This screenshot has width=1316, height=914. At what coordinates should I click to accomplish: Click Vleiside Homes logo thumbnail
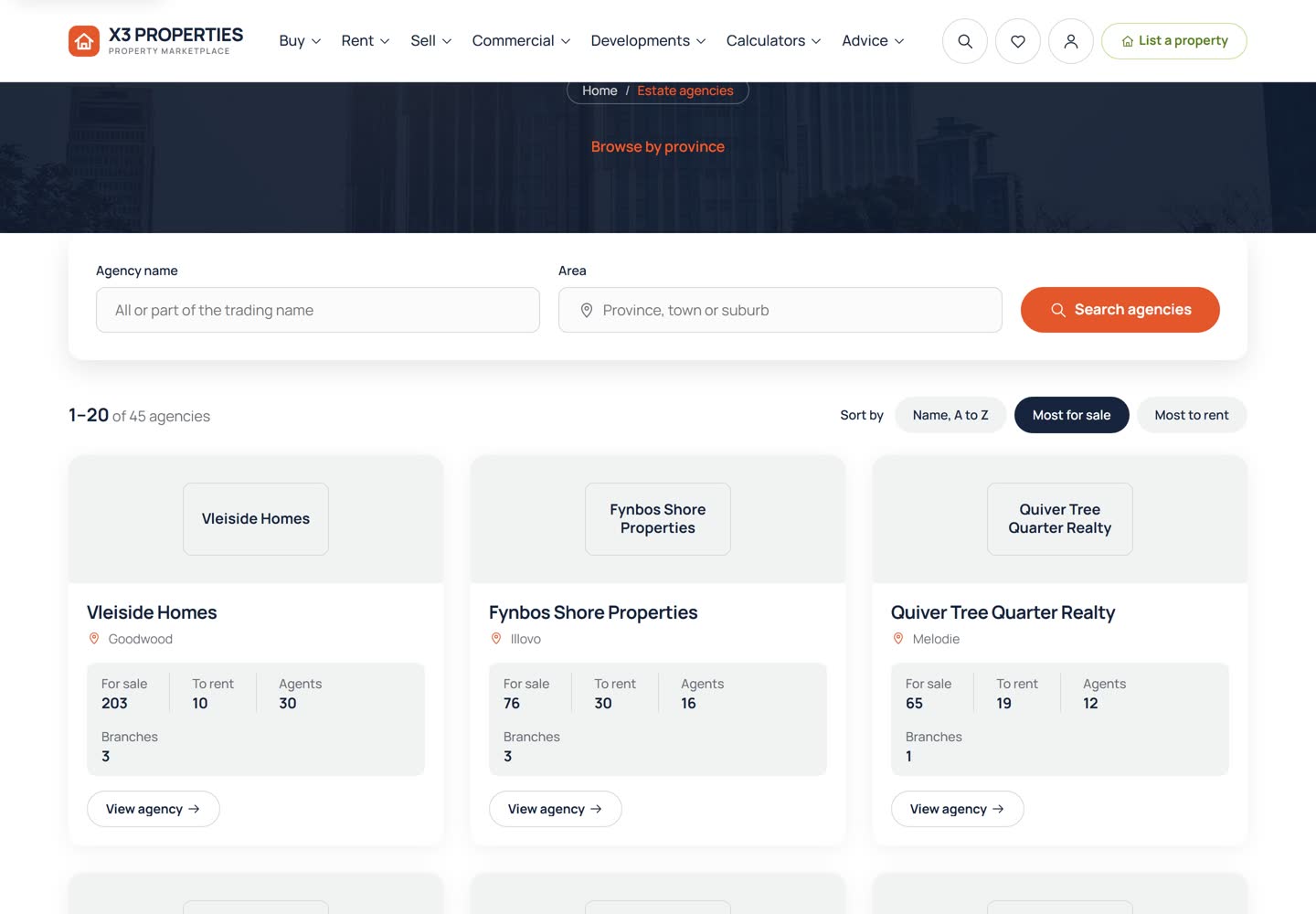pyautogui.click(x=256, y=519)
